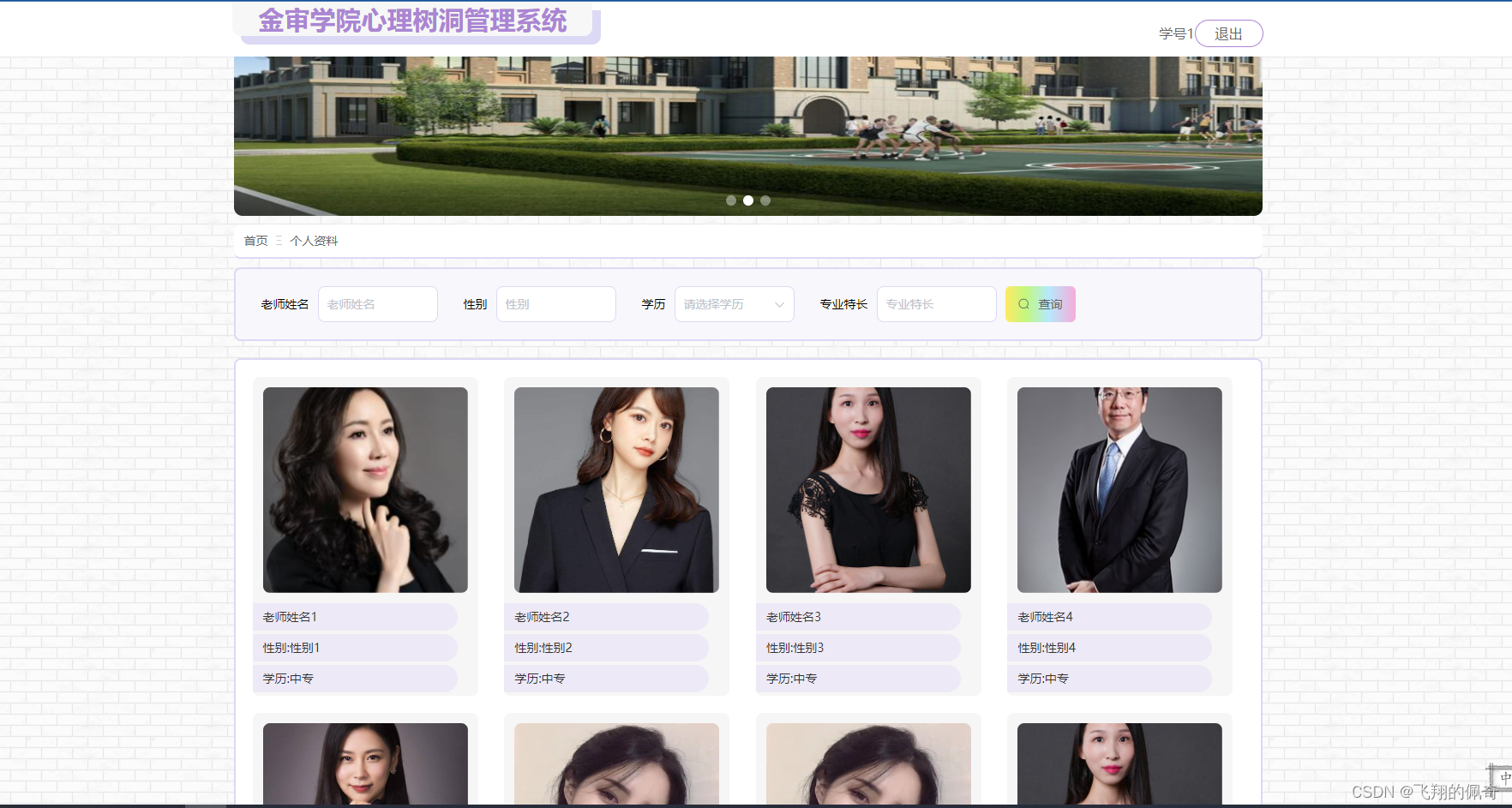Click the 学历 dropdown chevron arrow

(x=779, y=305)
